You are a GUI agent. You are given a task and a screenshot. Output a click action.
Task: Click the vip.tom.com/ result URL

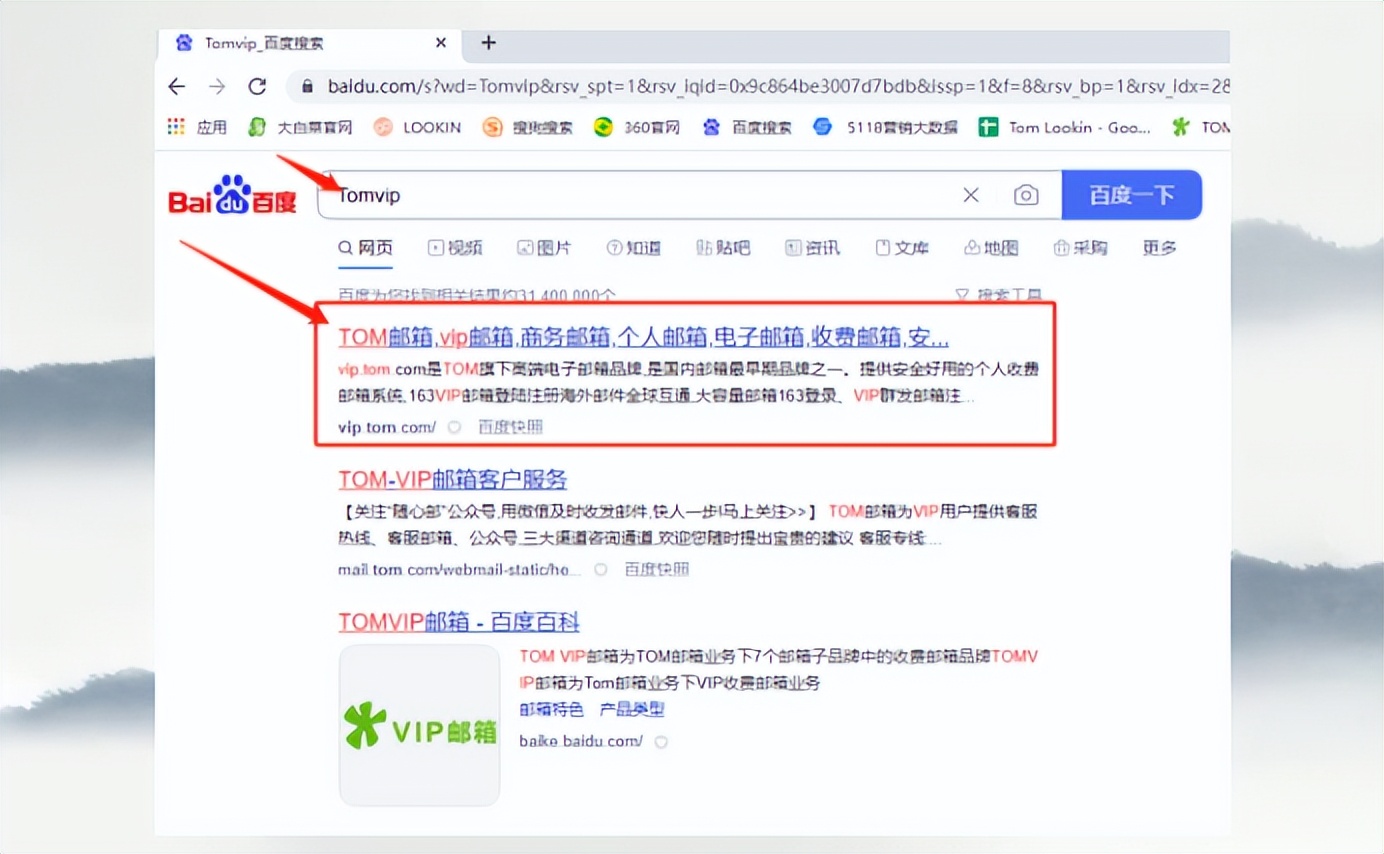pos(387,427)
